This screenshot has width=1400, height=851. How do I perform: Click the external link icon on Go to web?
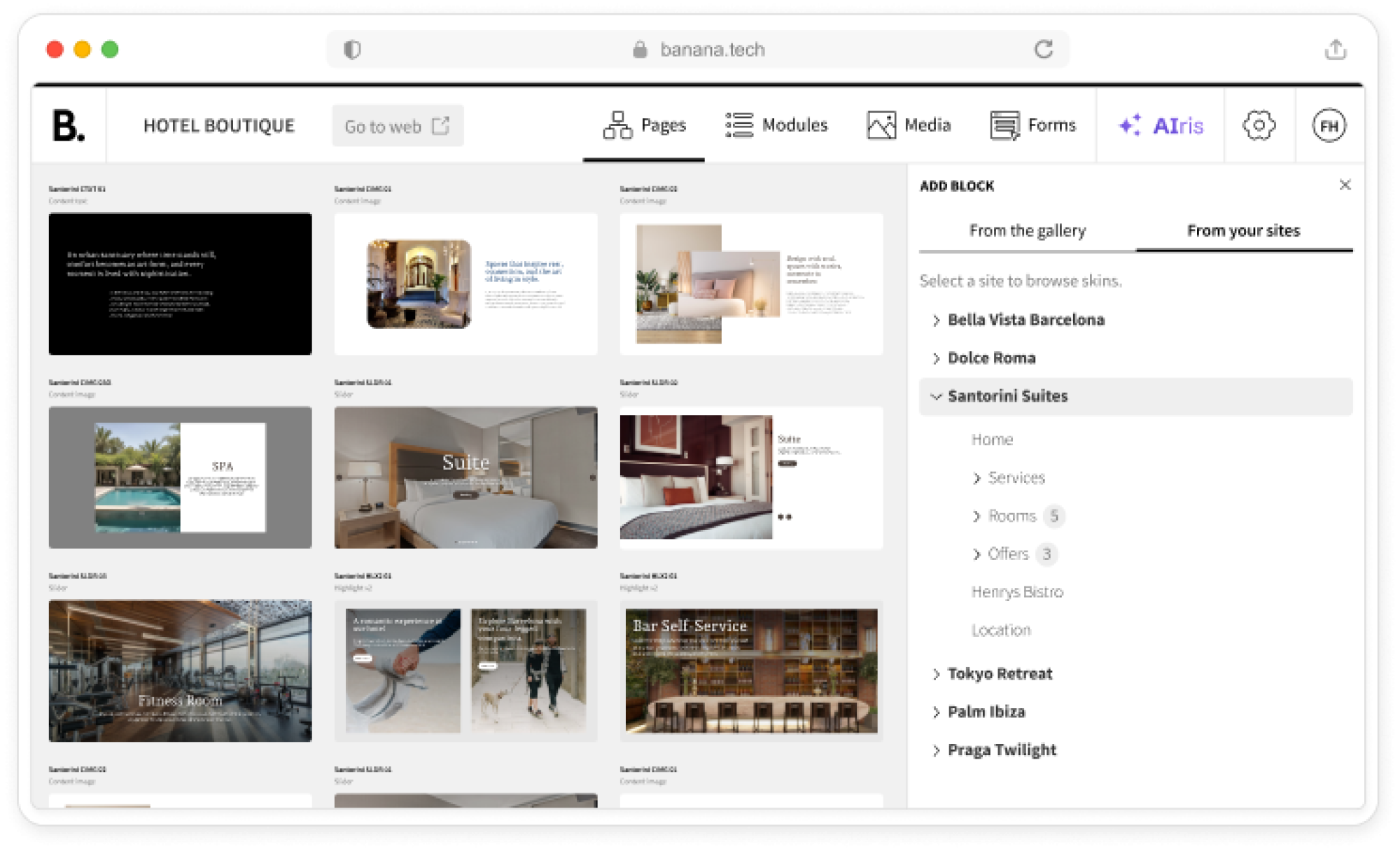(440, 125)
